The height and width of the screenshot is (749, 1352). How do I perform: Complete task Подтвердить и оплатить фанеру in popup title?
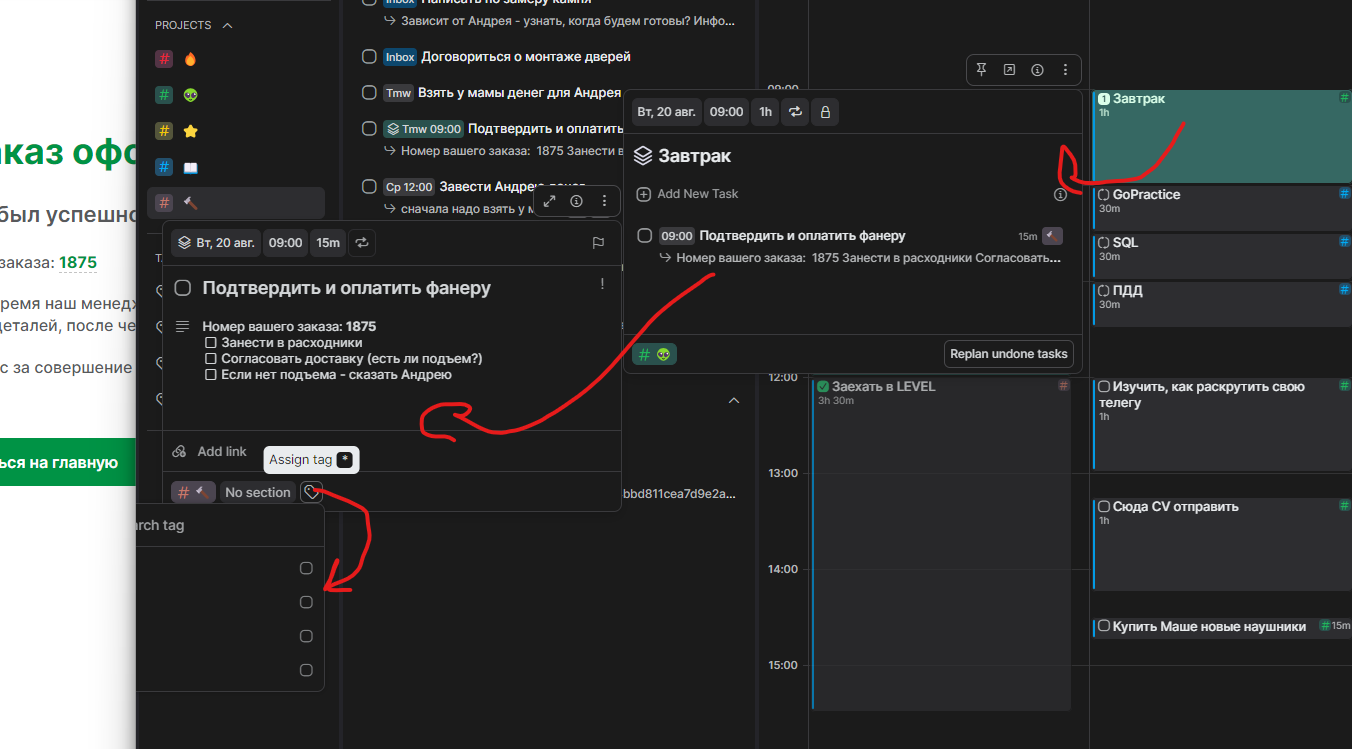[183, 288]
